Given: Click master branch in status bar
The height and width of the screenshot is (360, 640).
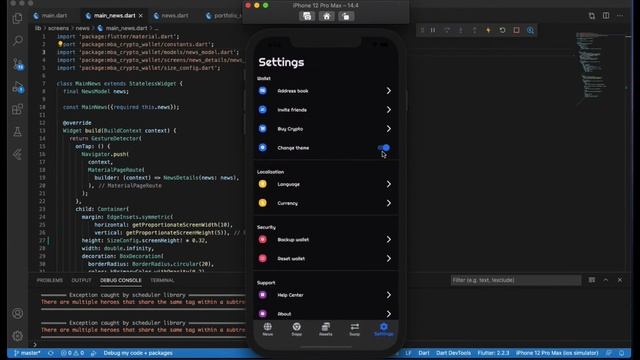Looking at the screenshot, I should point(27,353).
